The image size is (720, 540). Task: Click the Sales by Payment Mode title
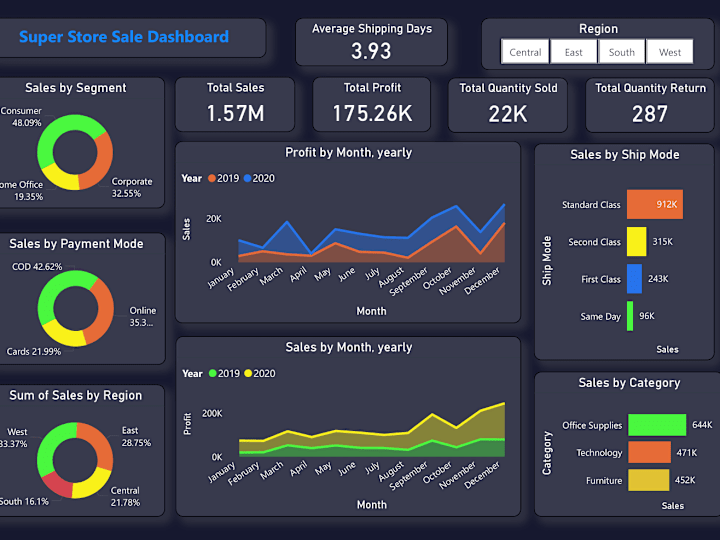click(76, 244)
